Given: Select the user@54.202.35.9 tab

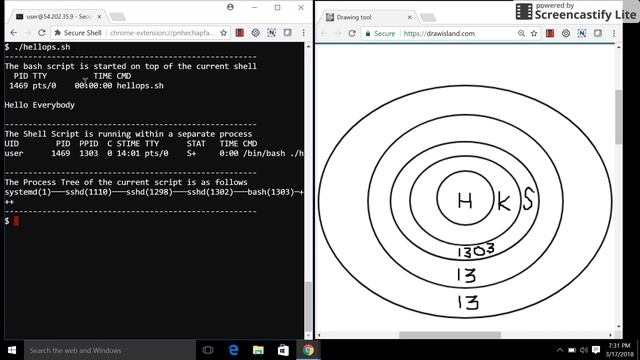Looking at the screenshot, I should click(57, 17).
